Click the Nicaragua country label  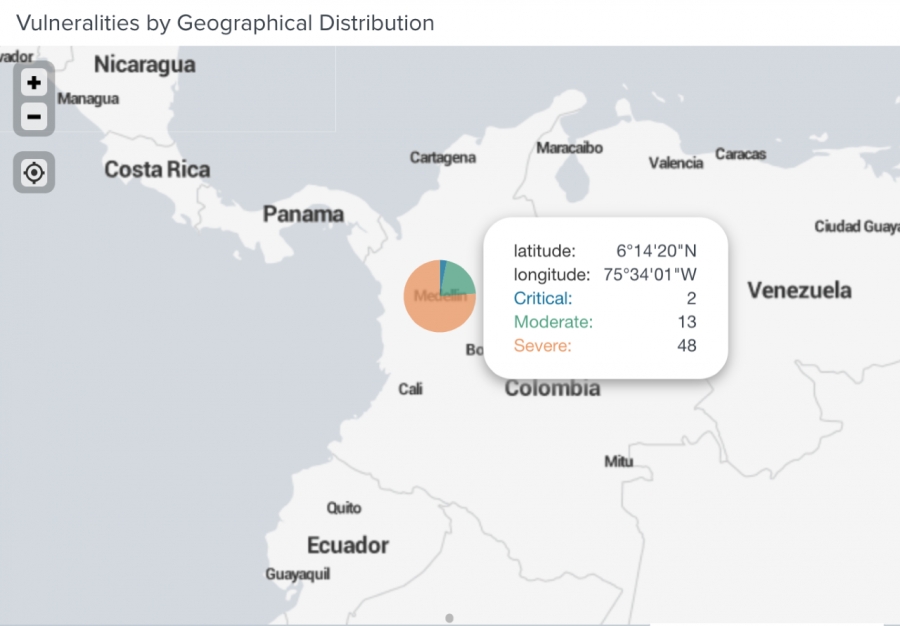(144, 65)
